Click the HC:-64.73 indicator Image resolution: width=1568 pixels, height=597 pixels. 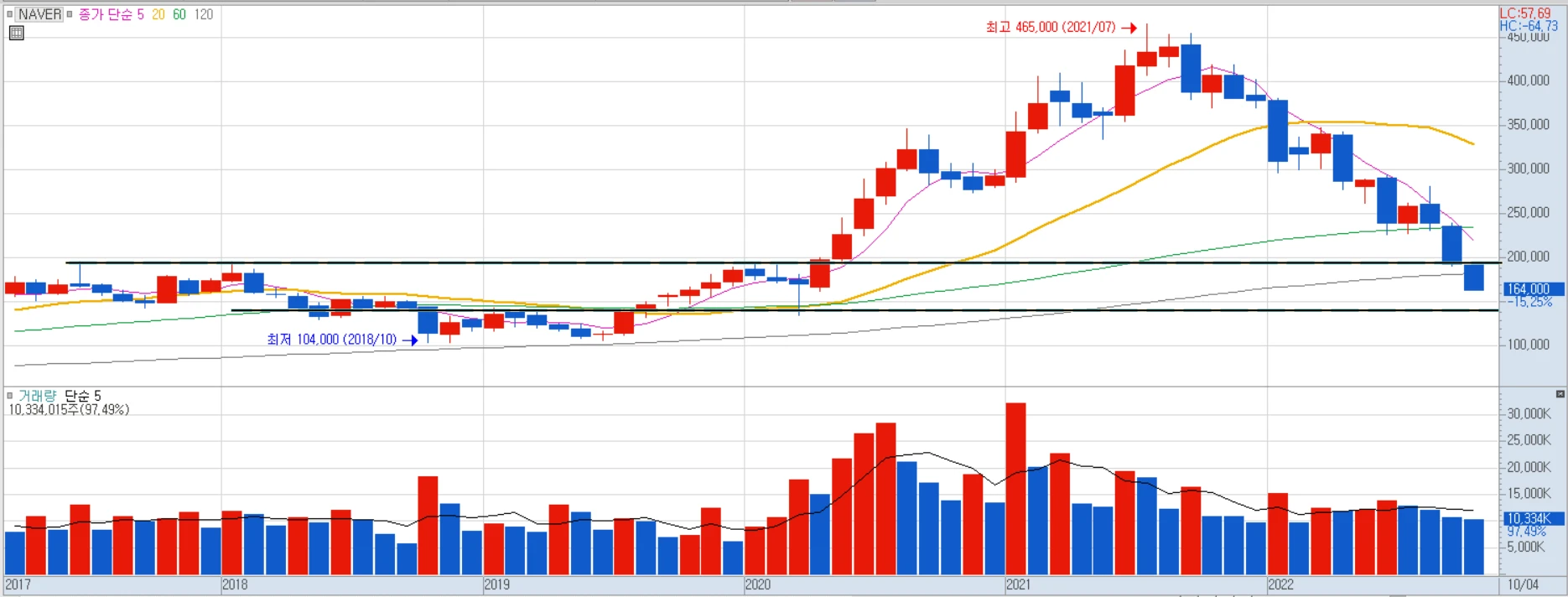1529,26
